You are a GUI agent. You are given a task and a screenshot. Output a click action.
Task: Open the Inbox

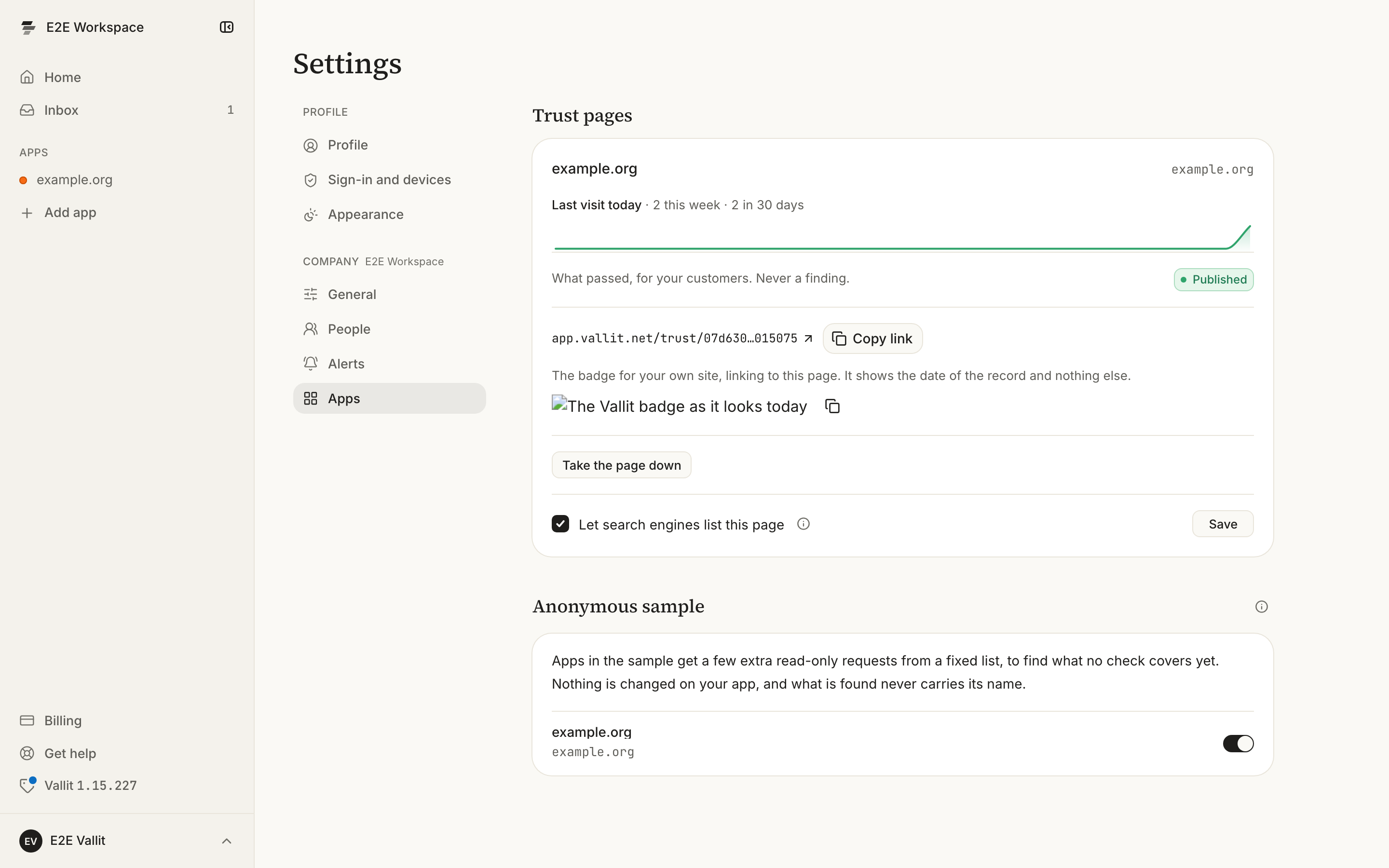127,109
